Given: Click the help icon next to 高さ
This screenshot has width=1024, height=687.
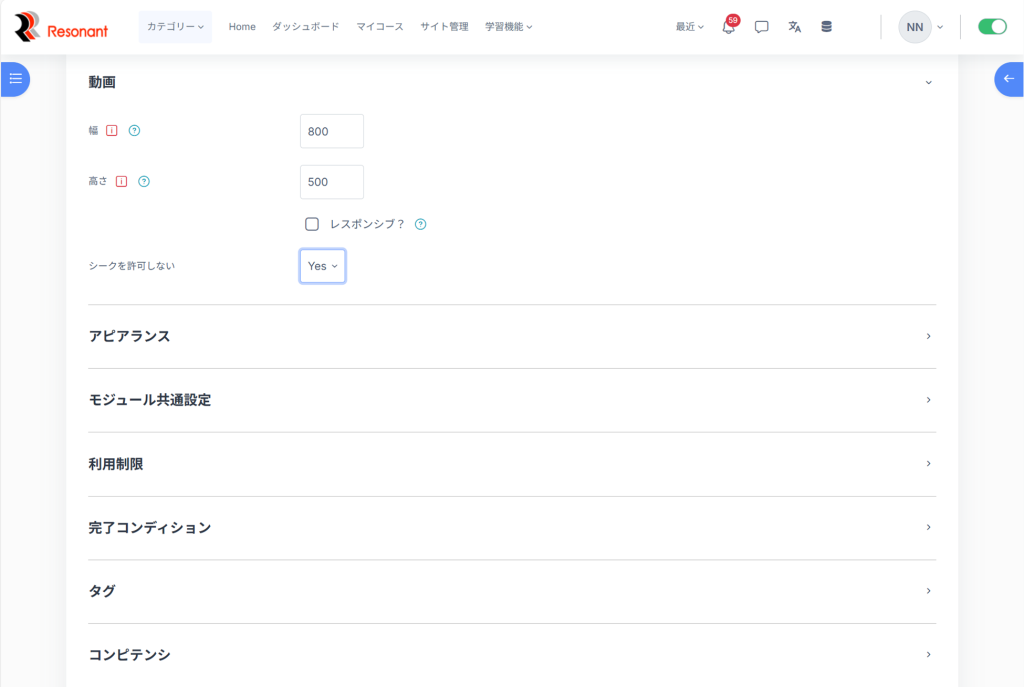Looking at the screenshot, I should (x=144, y=182).
